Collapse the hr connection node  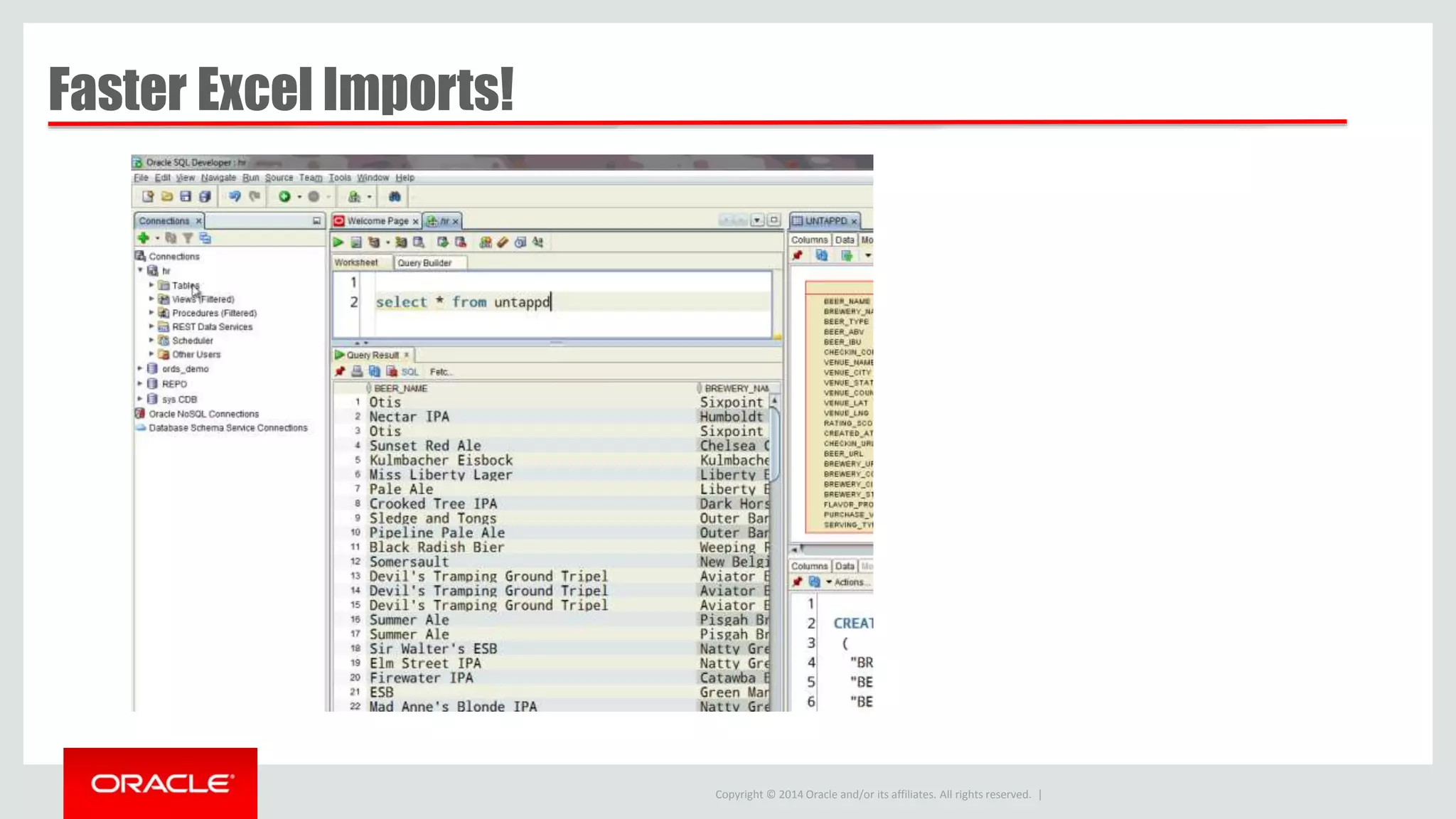(140, 270)
